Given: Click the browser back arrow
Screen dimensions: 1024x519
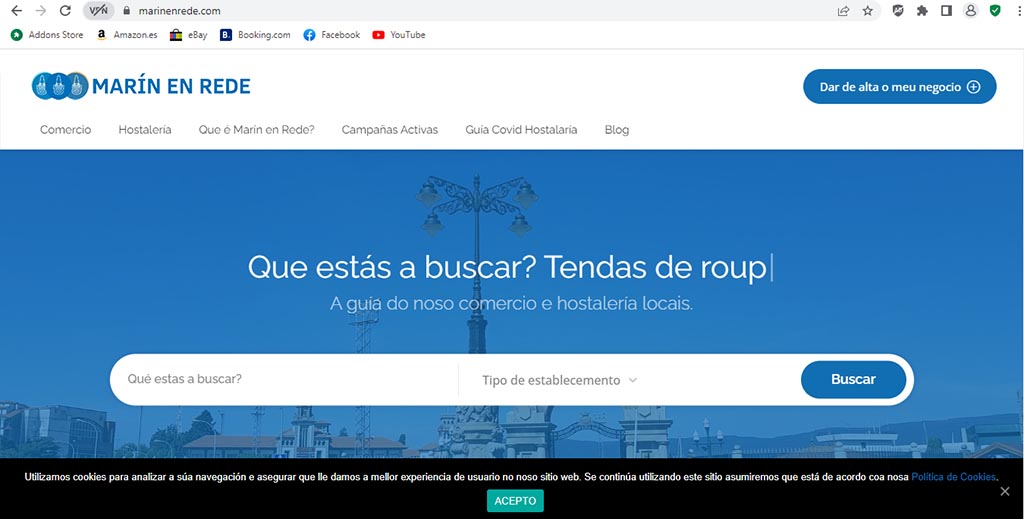Looking at the screenshot, I should (x=16, y=11).
